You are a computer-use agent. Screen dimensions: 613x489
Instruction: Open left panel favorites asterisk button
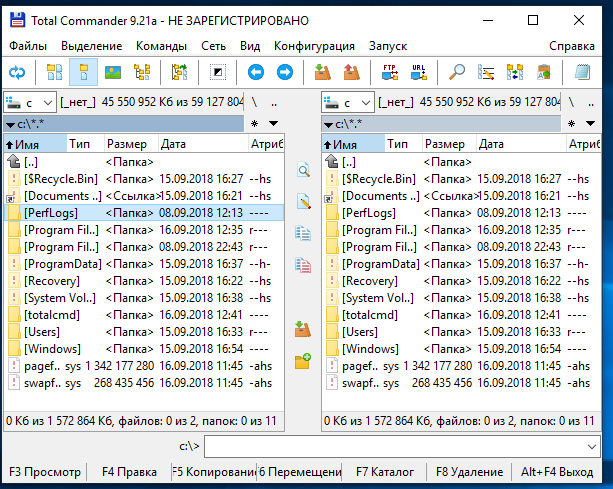pos(255,124)
